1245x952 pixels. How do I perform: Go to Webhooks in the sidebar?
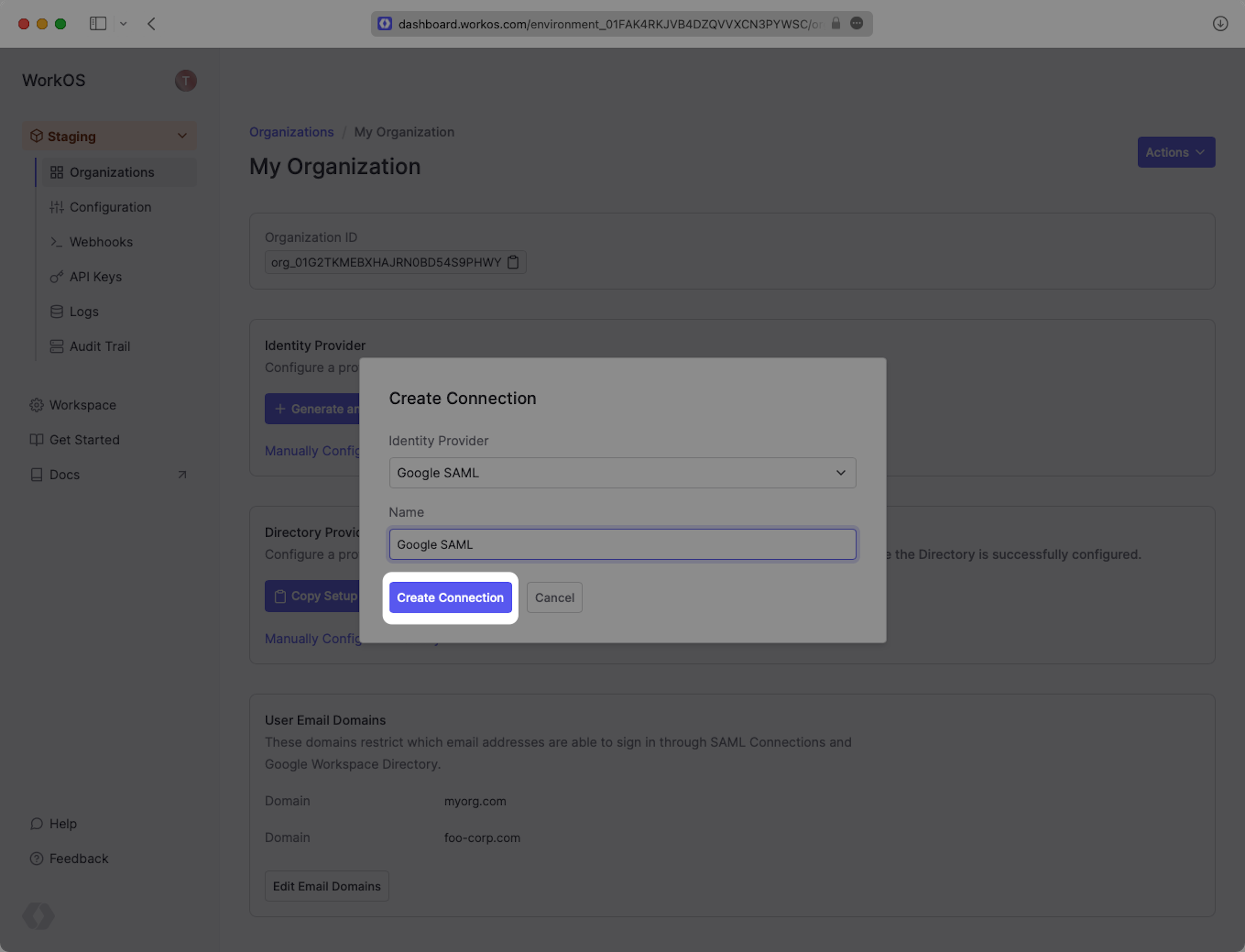click(x=101, y=242)
